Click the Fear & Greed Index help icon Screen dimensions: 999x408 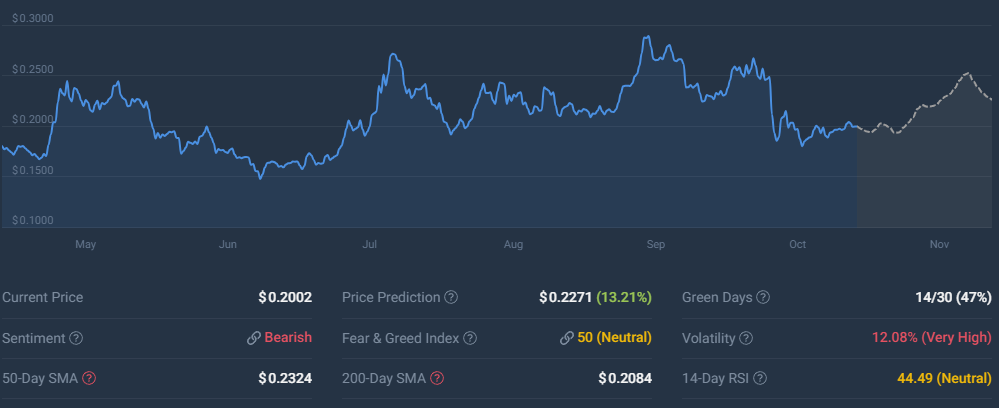click(x=470, y=338)
